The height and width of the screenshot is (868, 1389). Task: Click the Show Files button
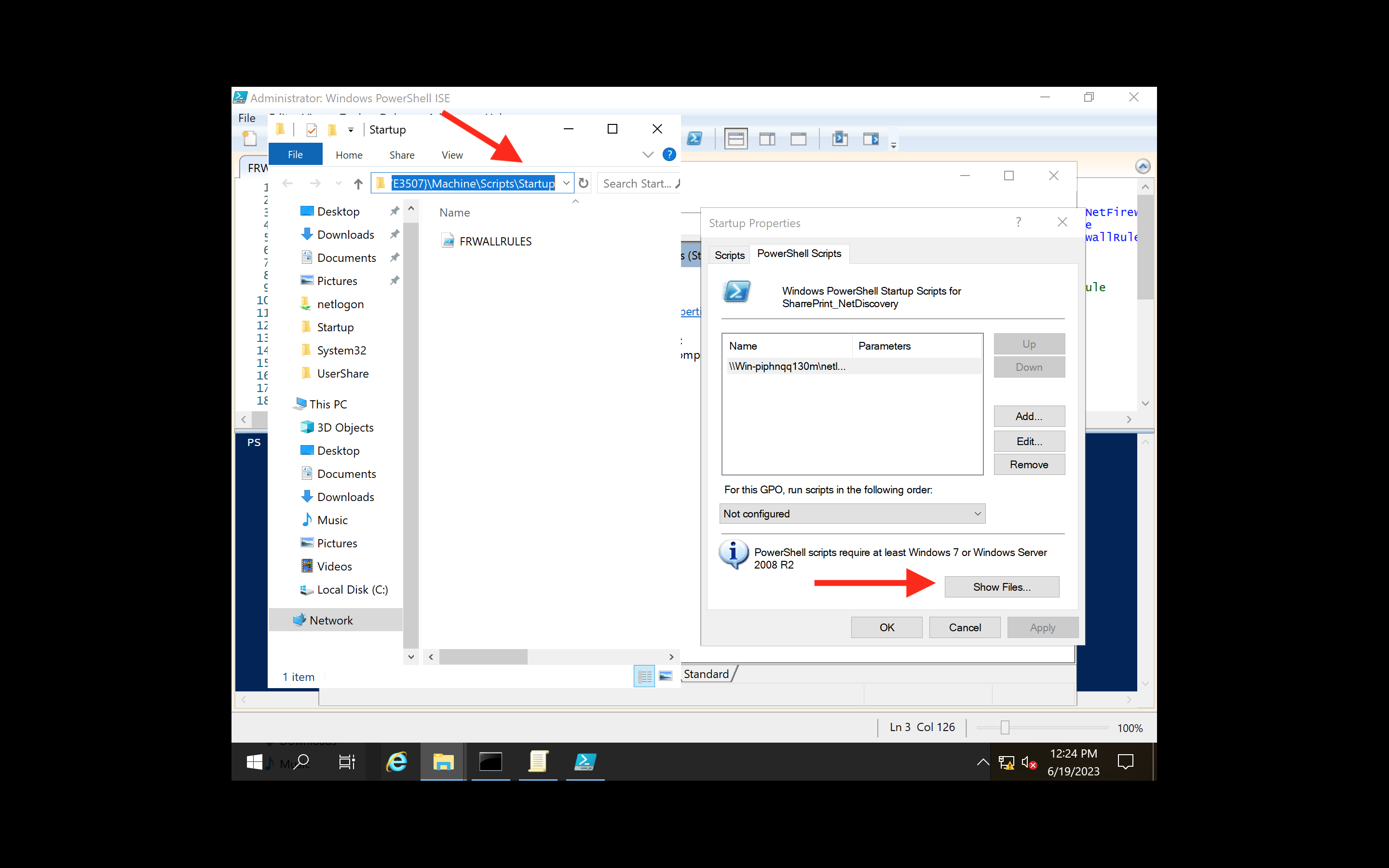click(1001, 587)
